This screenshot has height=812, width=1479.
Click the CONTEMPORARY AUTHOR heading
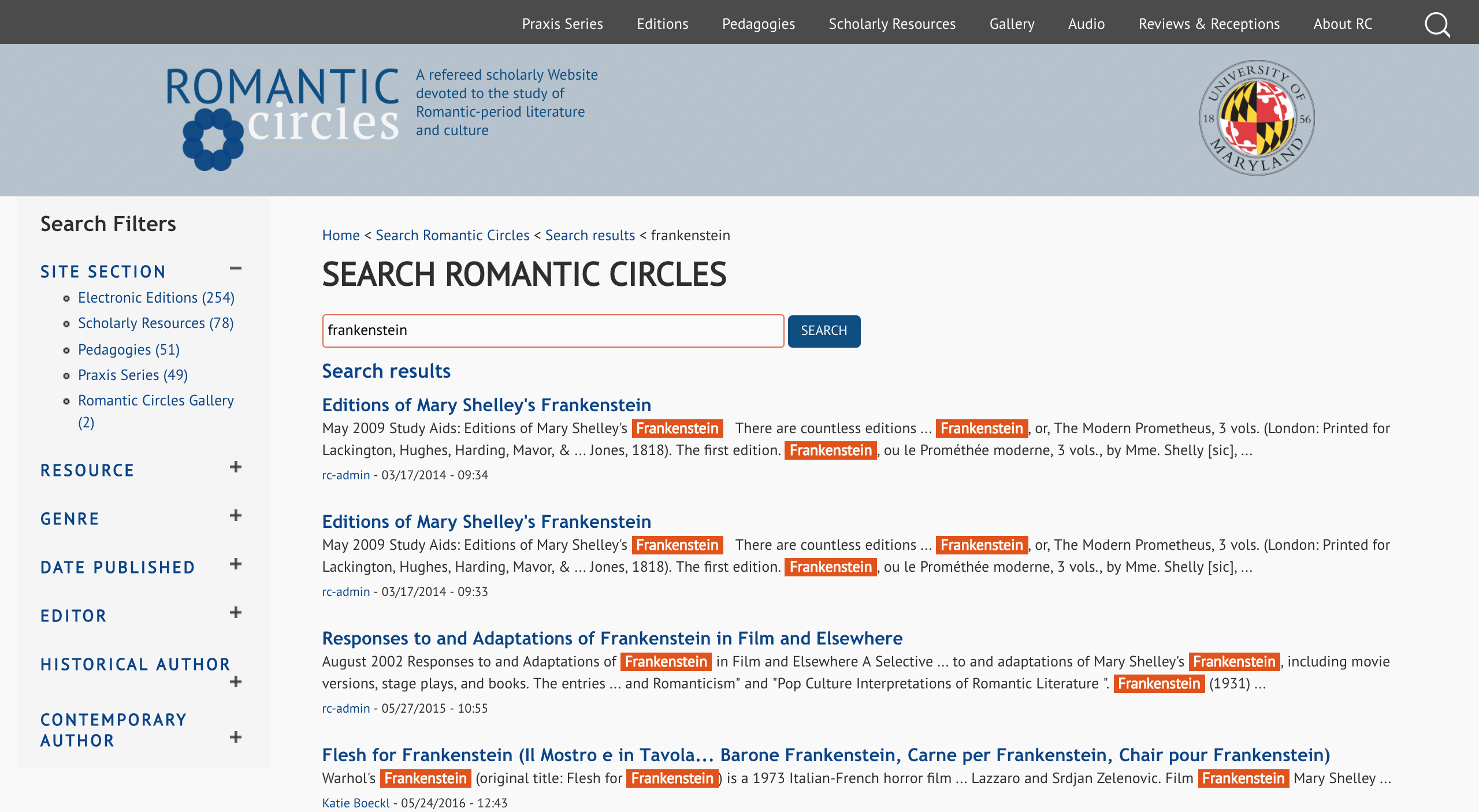[114, 731]
